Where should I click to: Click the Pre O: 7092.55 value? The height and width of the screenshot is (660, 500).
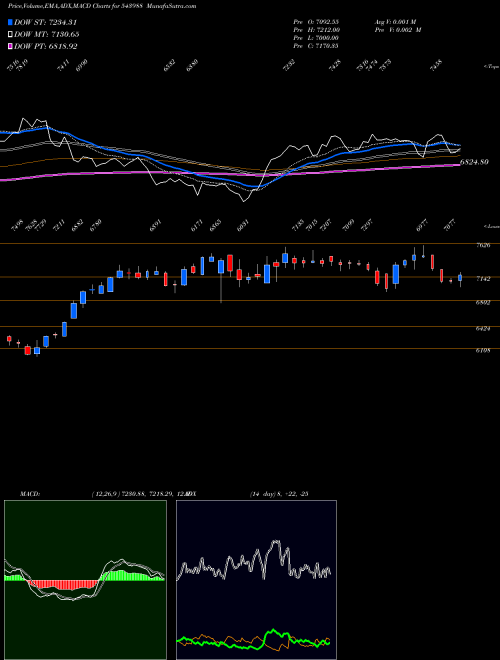tap(316, 21)
